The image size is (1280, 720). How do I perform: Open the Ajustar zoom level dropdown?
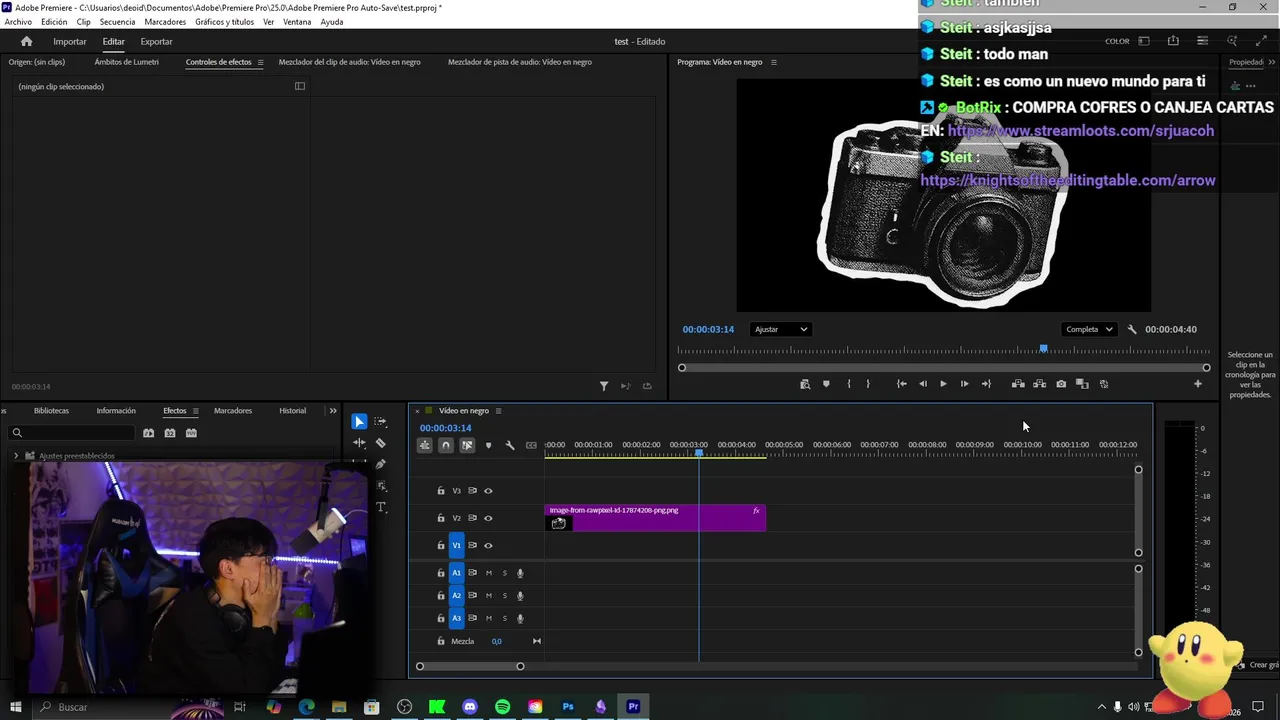pyautogui.click(x=781, y=329)
